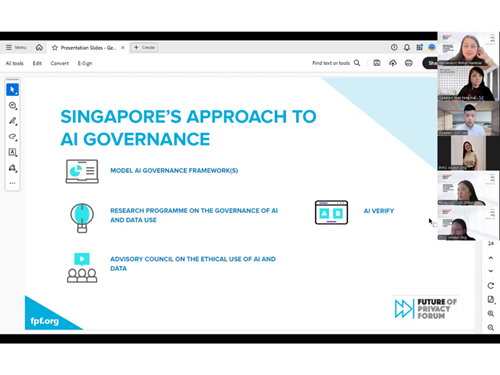The height and width of the screenshot is (375, 500).
Task: Go to Acrobat Home icon
Action: [x=39, y=48]
